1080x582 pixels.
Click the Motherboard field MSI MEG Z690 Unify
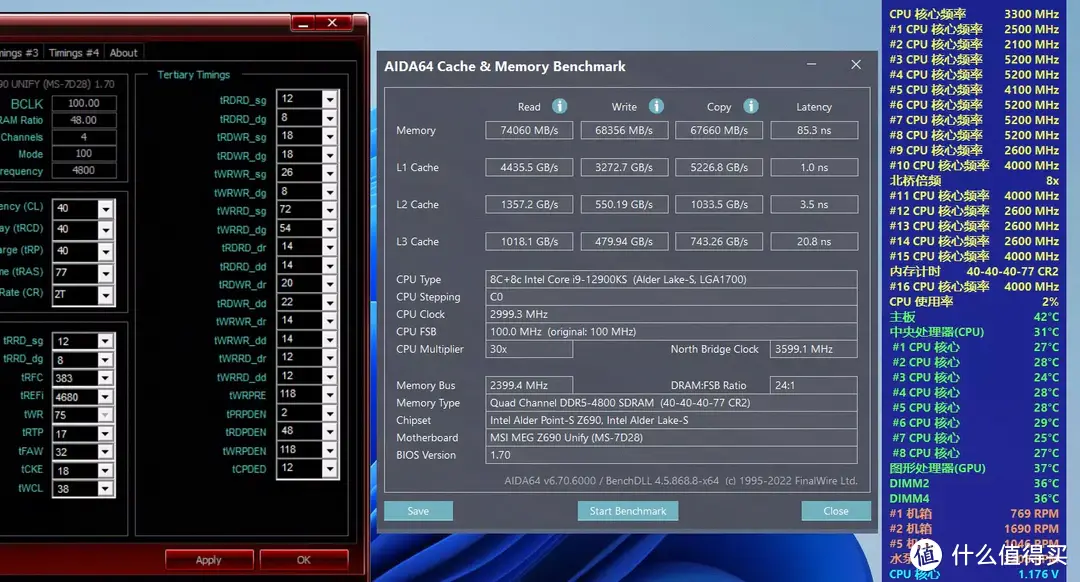pos(671,437)
